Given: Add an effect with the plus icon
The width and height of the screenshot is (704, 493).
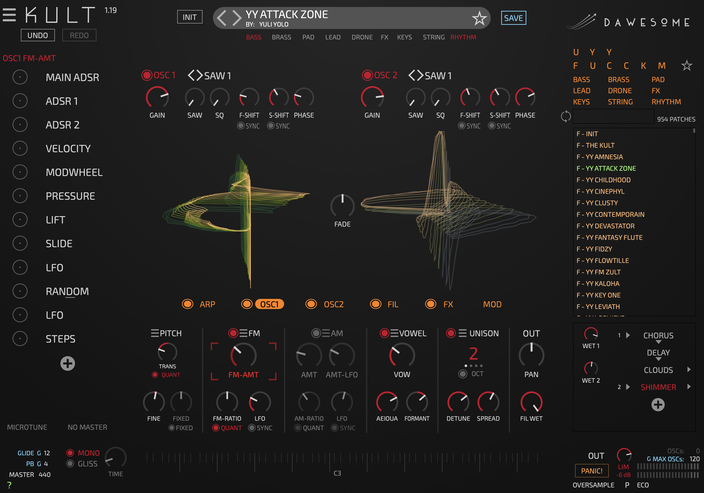Looking at the screenshot, I should (x=658, y=405).
